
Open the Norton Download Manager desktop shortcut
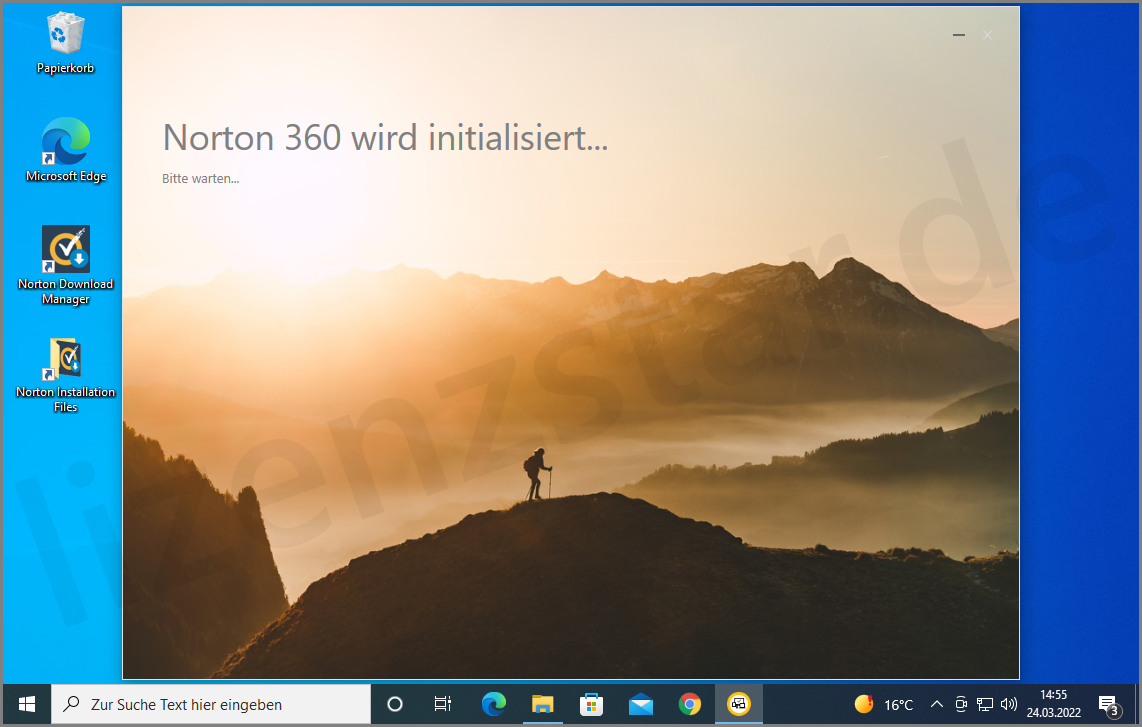click(x=65, y=250)
